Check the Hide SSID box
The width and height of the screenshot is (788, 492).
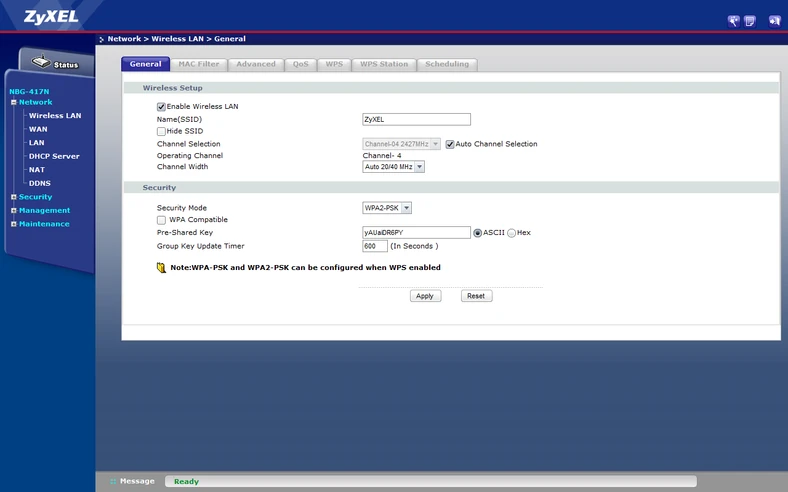[161, 131]
